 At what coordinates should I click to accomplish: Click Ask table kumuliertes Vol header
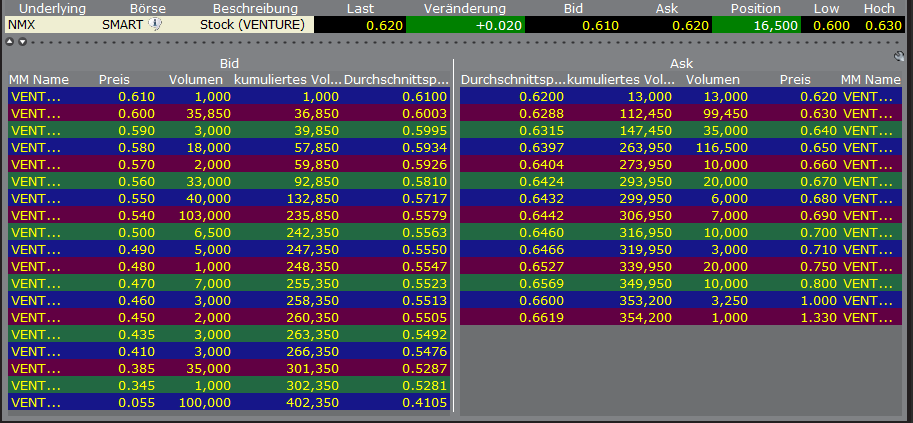click(x=621, y=80)
